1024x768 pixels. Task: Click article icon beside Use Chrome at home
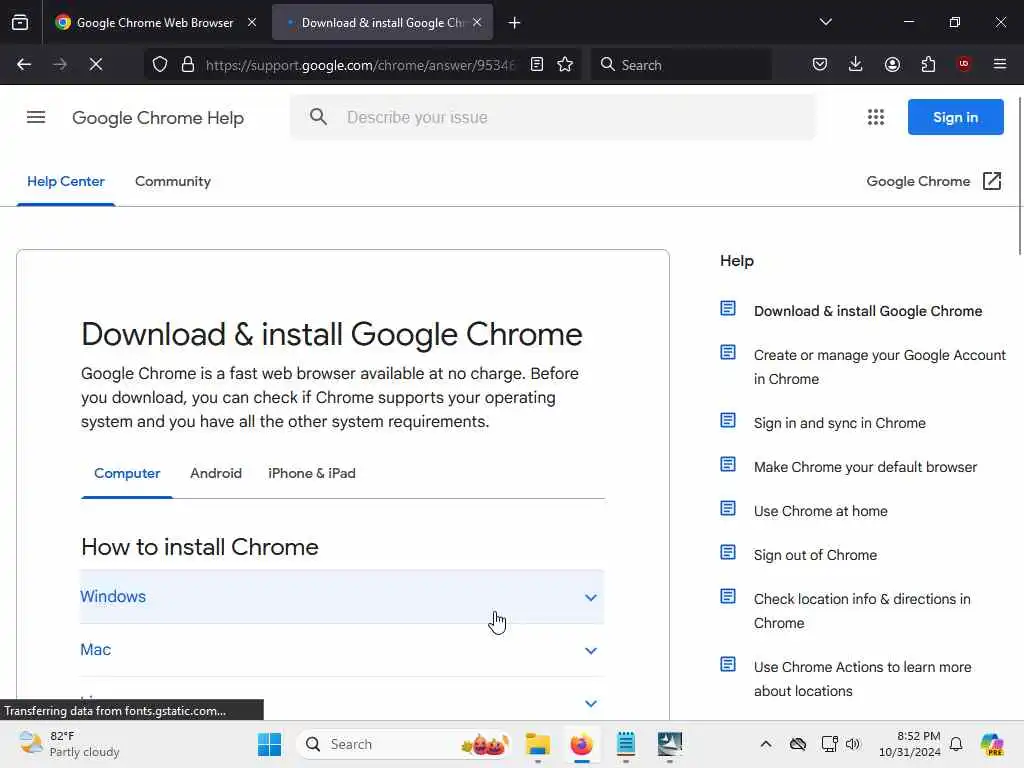728,508
